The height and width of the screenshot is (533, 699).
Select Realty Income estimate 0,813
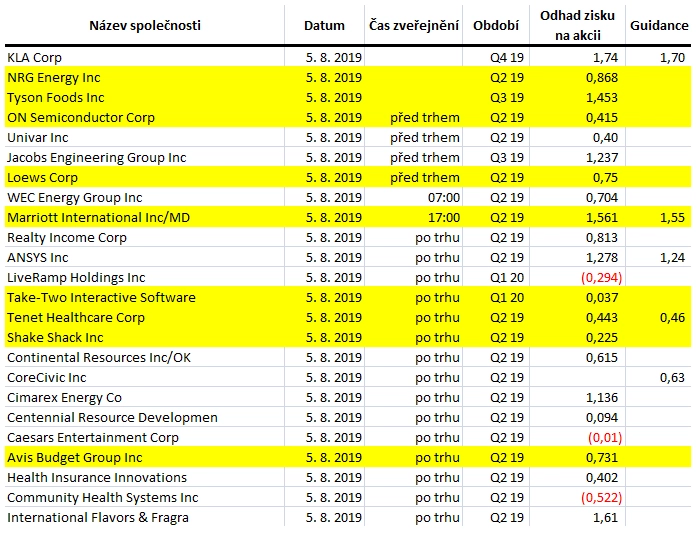click(602, 238)
